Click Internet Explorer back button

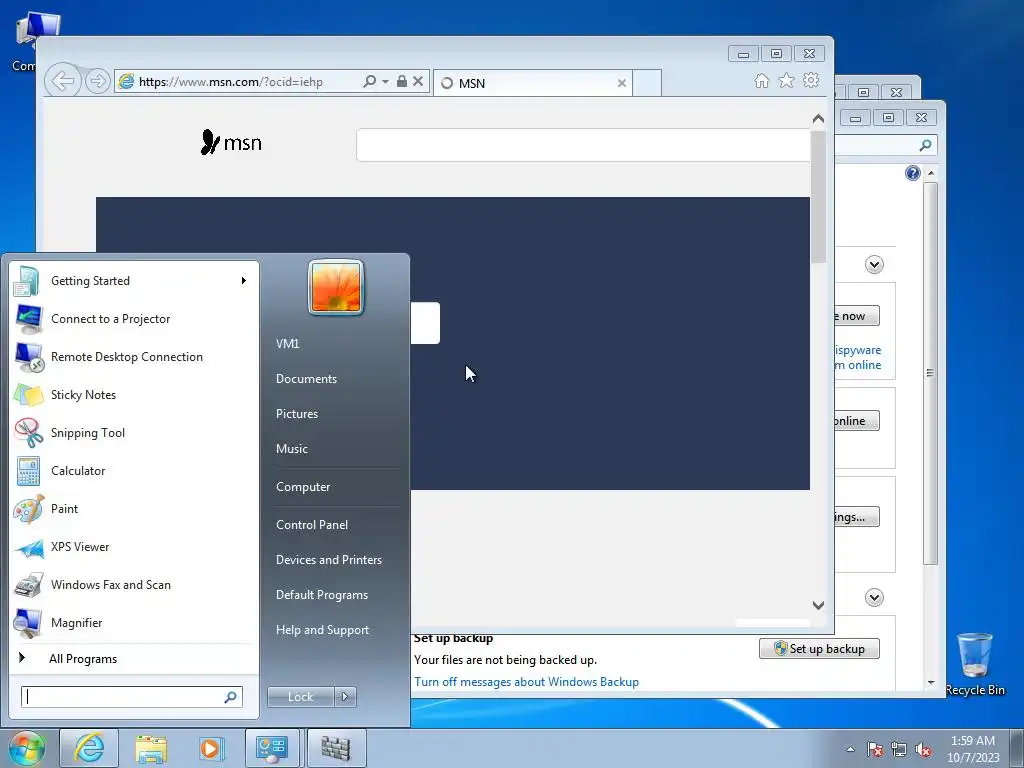tap(63, 82)
